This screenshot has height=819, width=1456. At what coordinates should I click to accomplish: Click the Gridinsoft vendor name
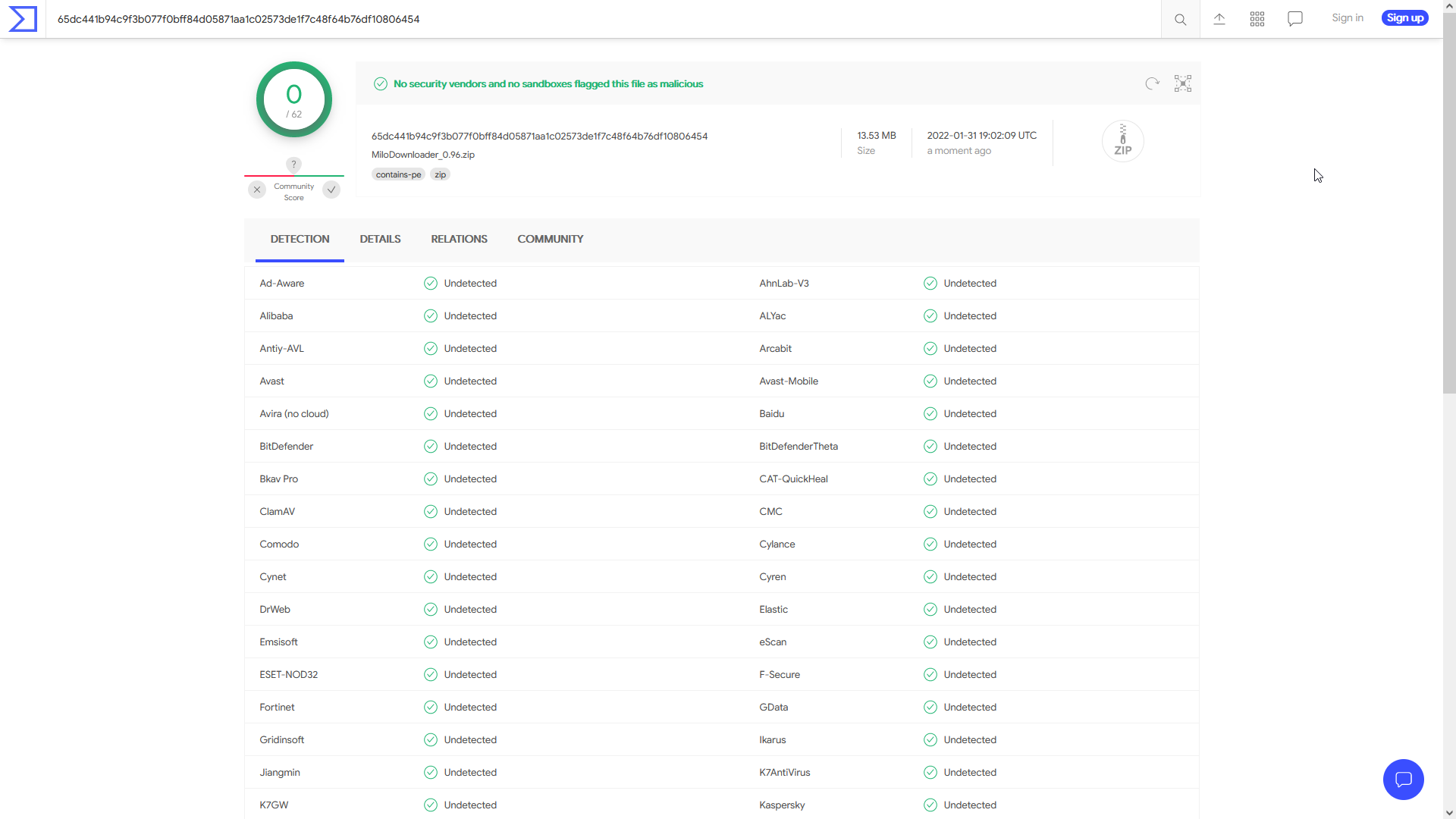pyautogui.click(x=281, y=740)
